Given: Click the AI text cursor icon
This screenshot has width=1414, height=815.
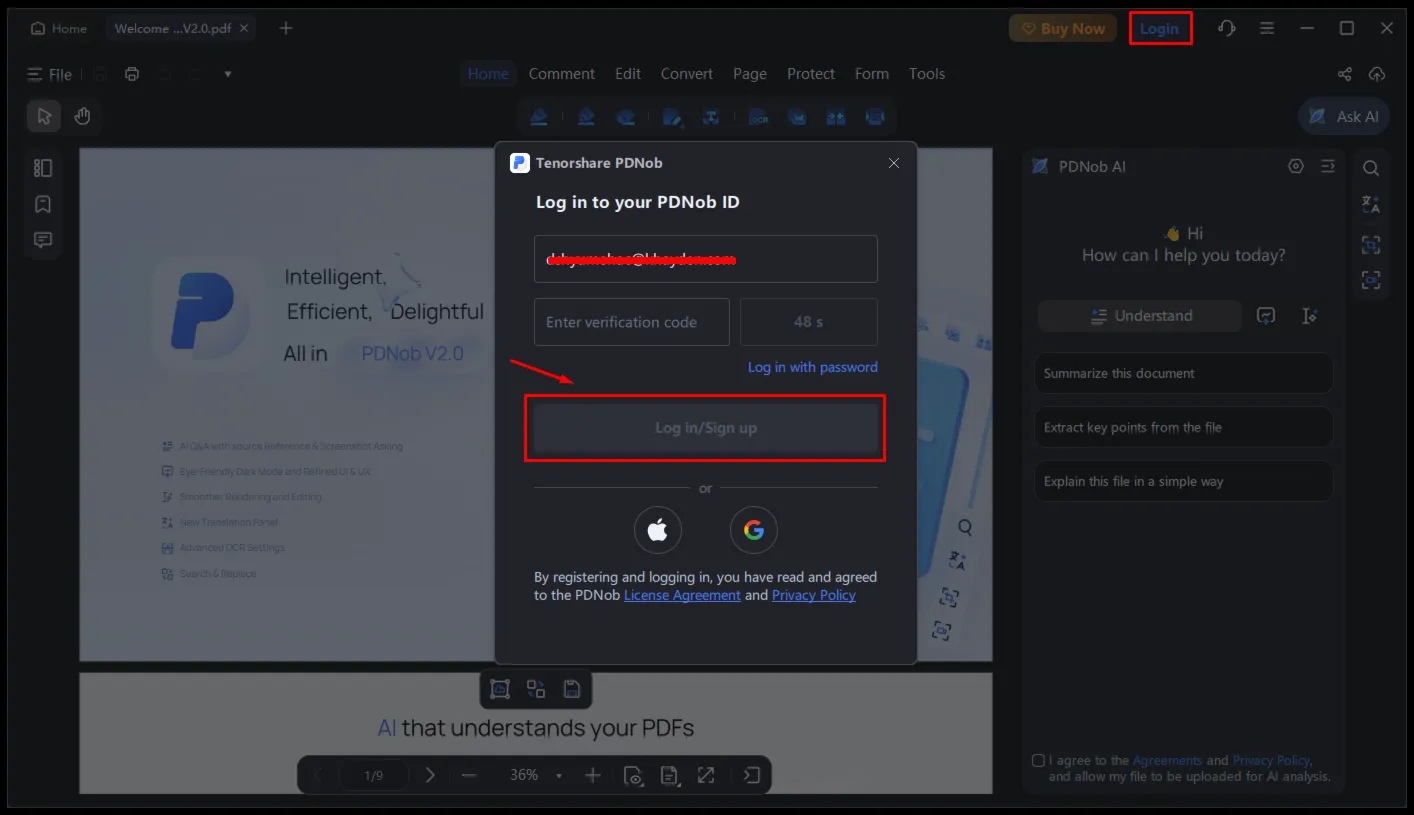Looking at the screenshot, I should click(1310, 316).
